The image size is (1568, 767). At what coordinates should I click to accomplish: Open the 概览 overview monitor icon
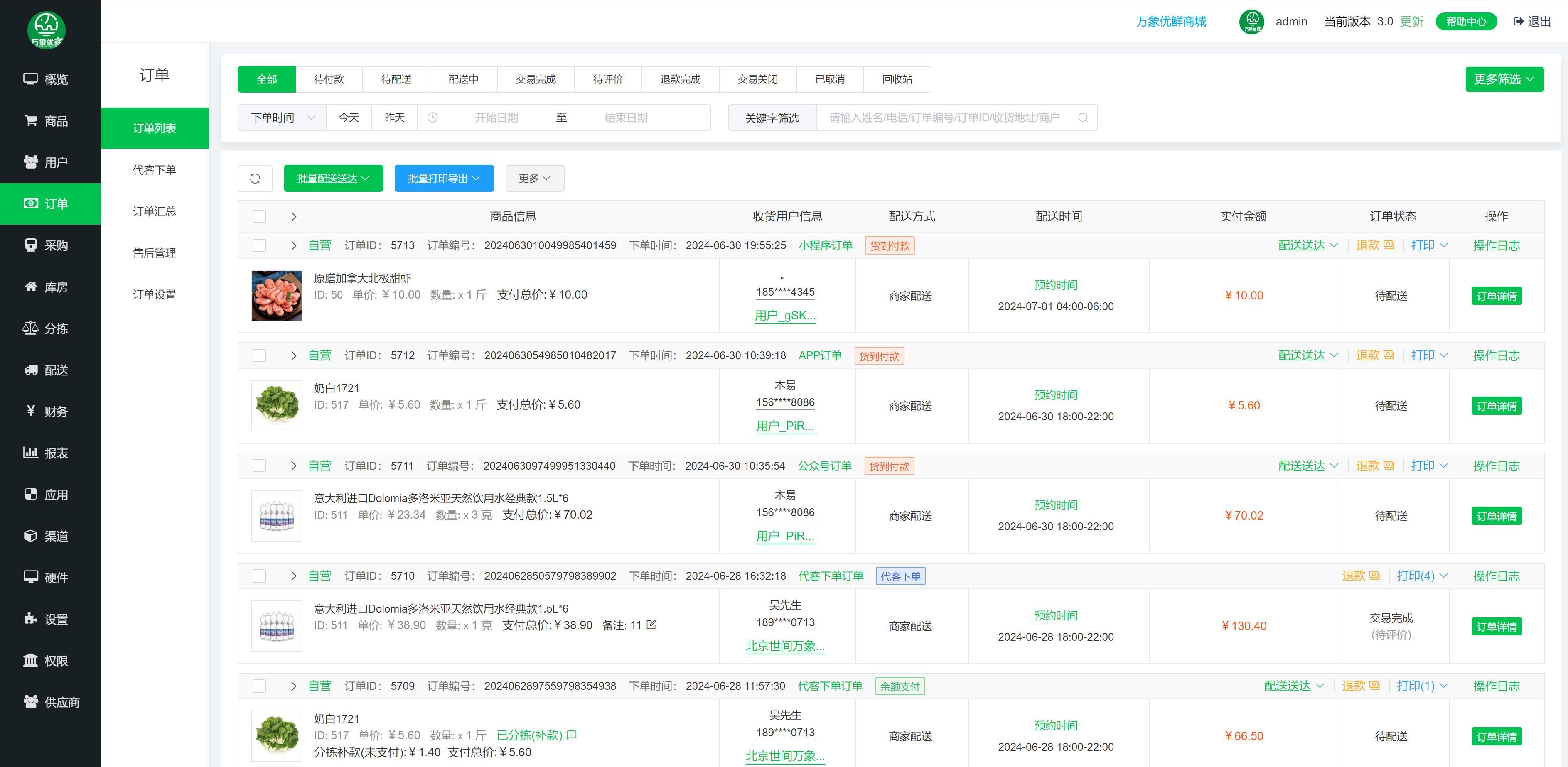[x=30, y=78]
